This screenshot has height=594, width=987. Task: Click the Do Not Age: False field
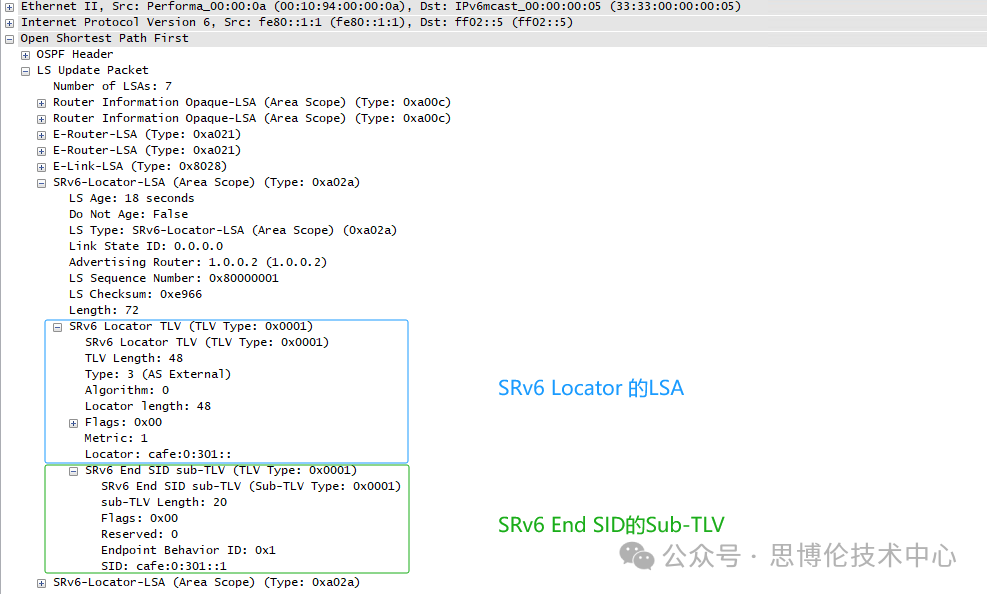128,214
